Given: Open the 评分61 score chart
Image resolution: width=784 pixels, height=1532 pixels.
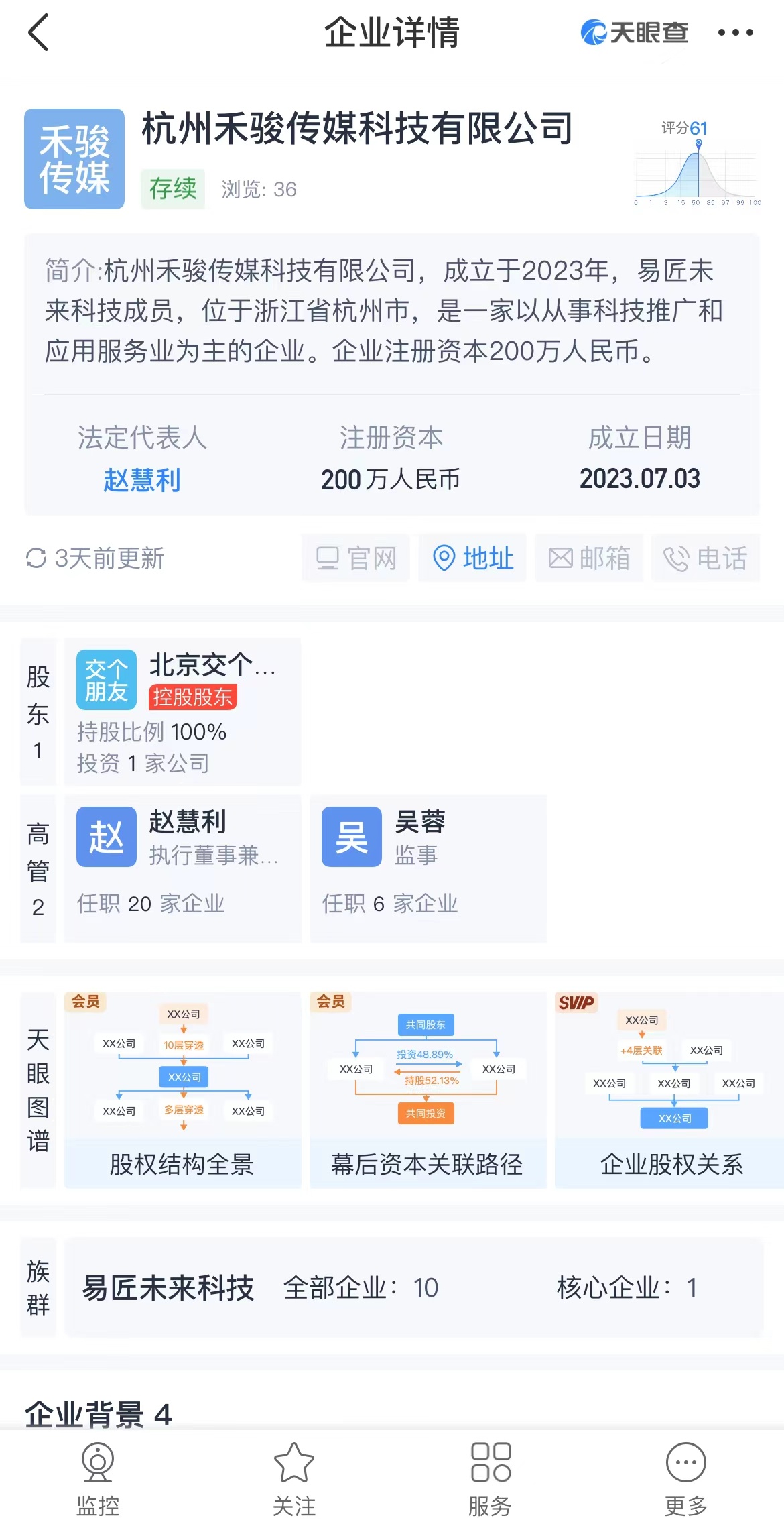Looking at the screenshot, I should [697, 163].
